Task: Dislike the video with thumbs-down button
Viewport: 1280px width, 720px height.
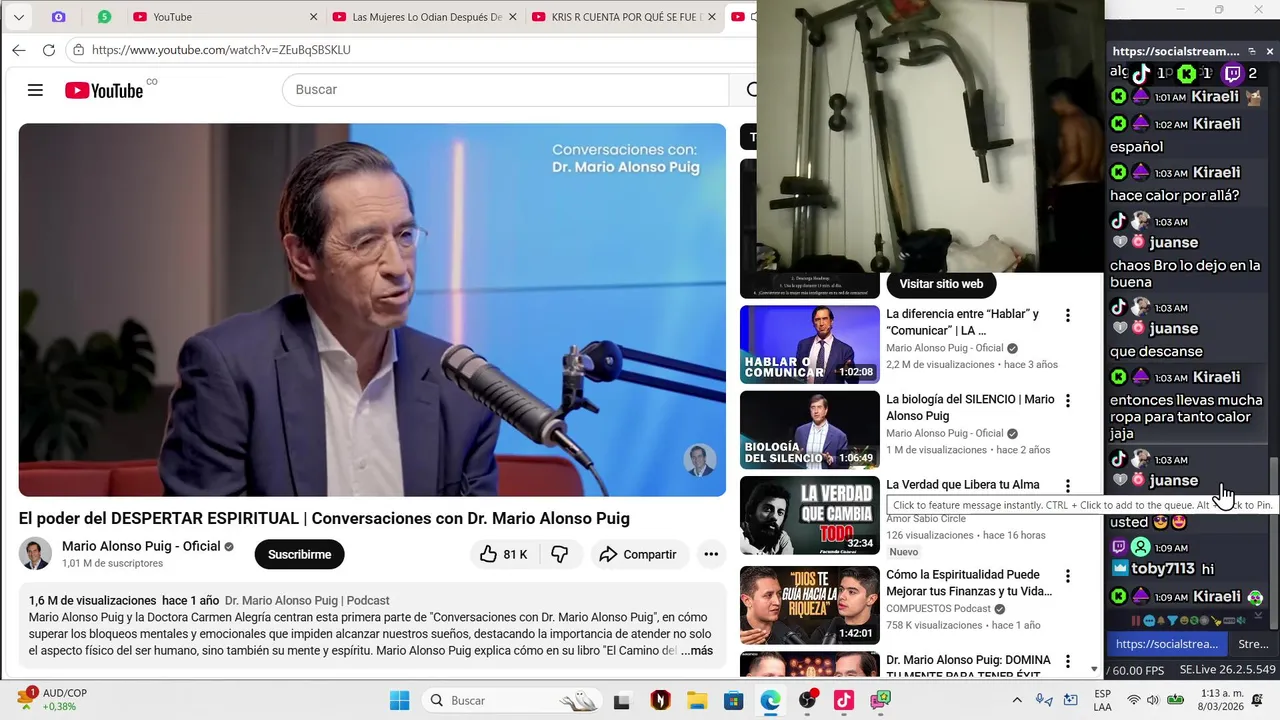Action: pos(560,554)
